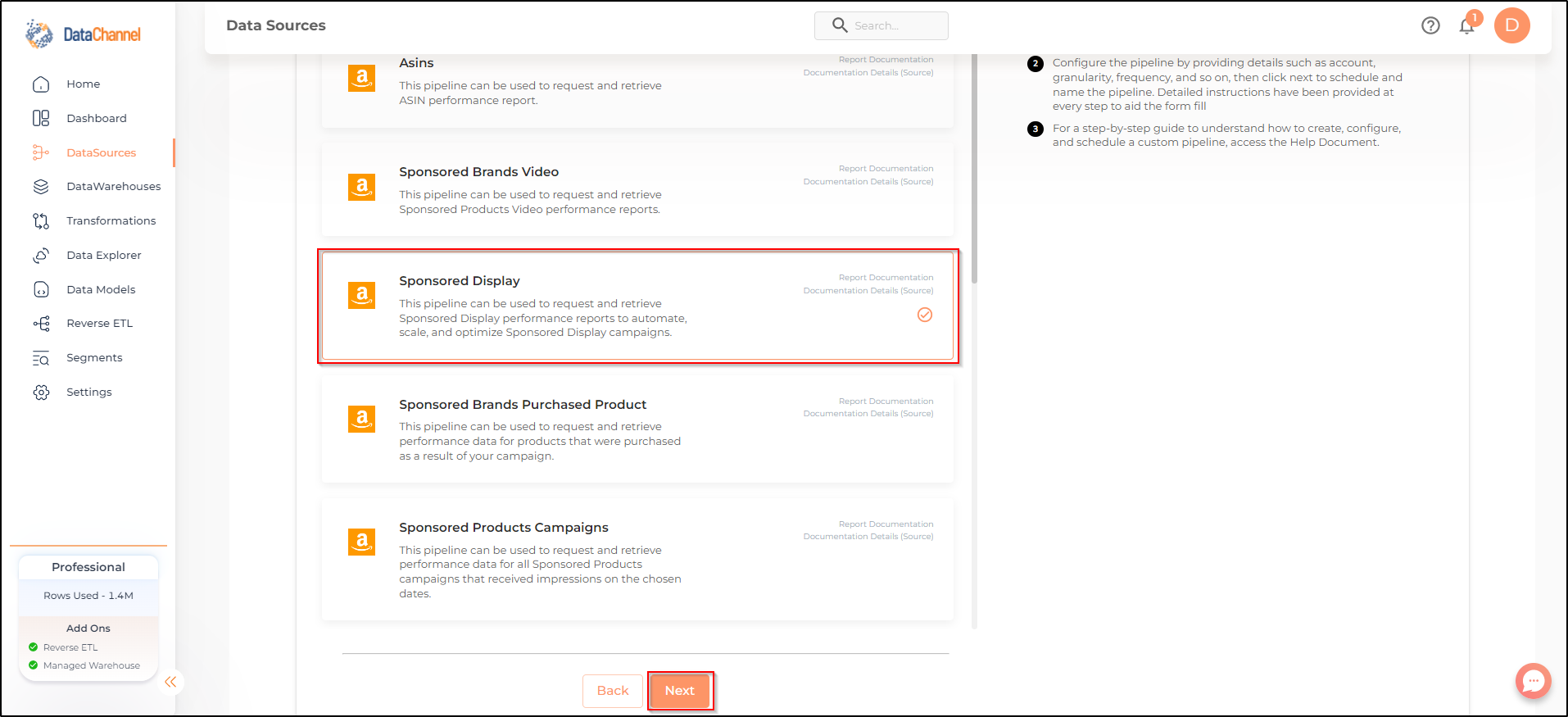Open the chat support bubble
This screenshot has height=717, width=1568.
pos(1534,681)
